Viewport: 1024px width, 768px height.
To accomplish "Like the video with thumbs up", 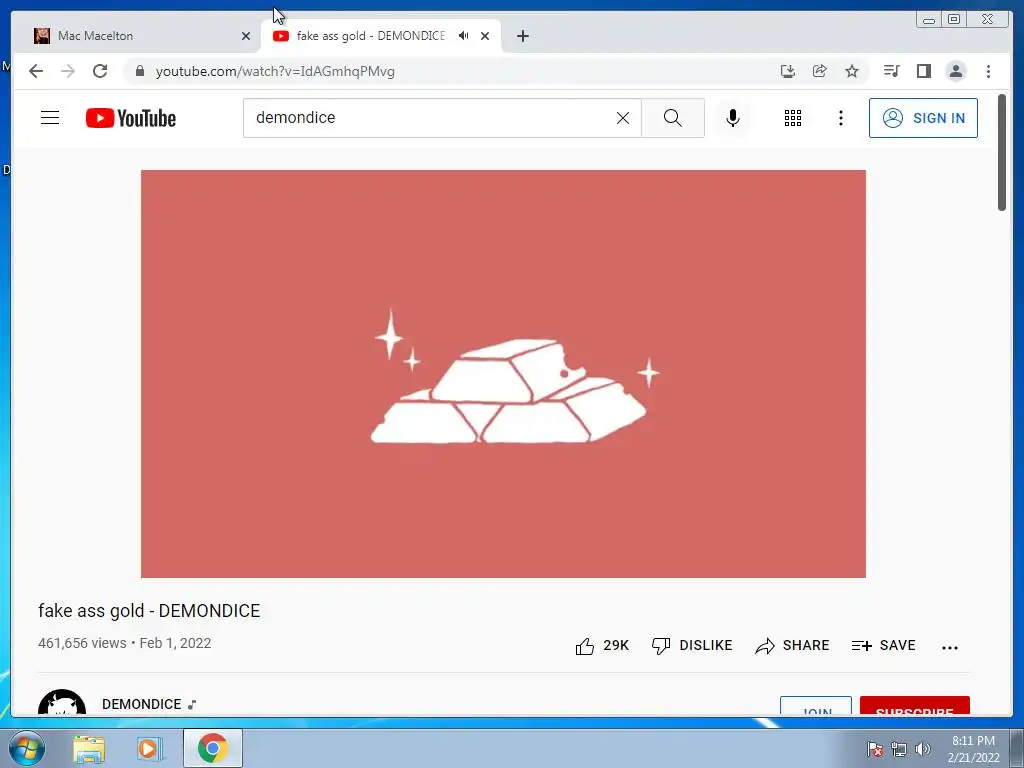I will 601,646.
